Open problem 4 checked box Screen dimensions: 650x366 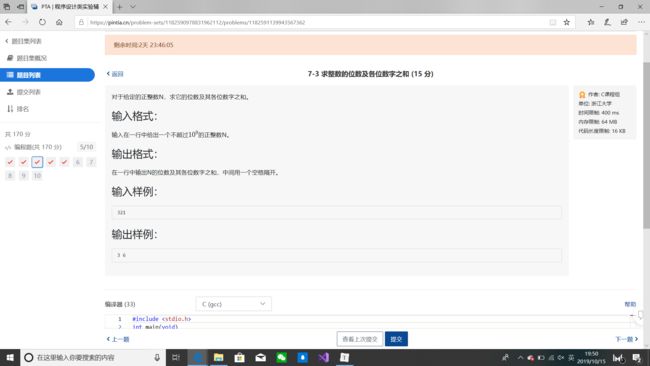(x=51, y=162)
